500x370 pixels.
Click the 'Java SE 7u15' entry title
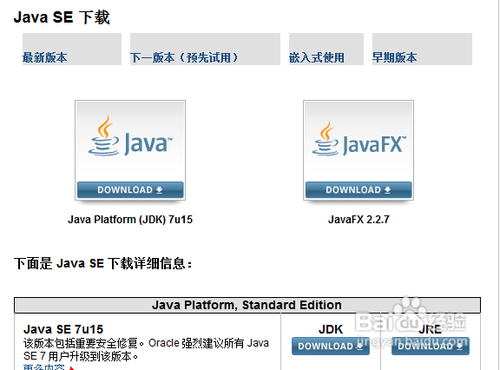63,329
